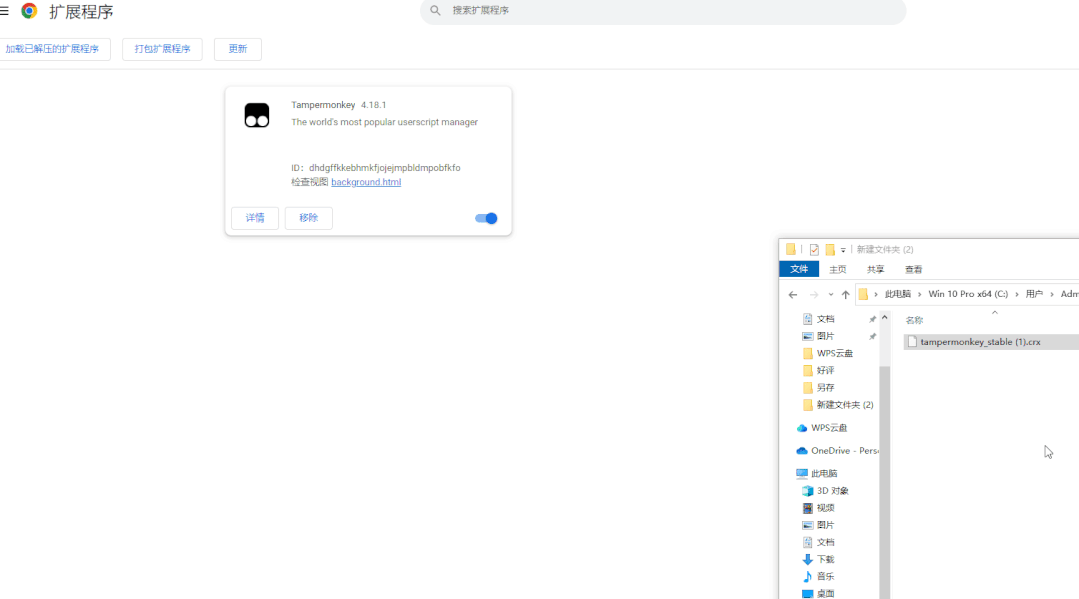Open the background.html inspect link
Screen dimensions: 1079x599
(x=366, y=182)
